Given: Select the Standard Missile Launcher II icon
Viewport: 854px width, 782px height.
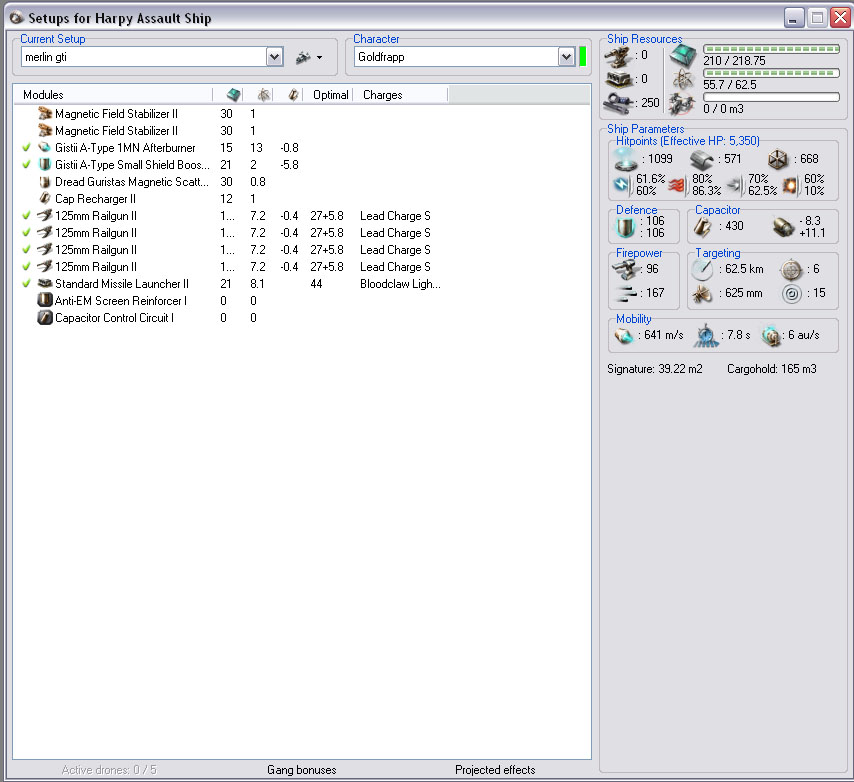Looking at the screenshot, I should (45, 283).
